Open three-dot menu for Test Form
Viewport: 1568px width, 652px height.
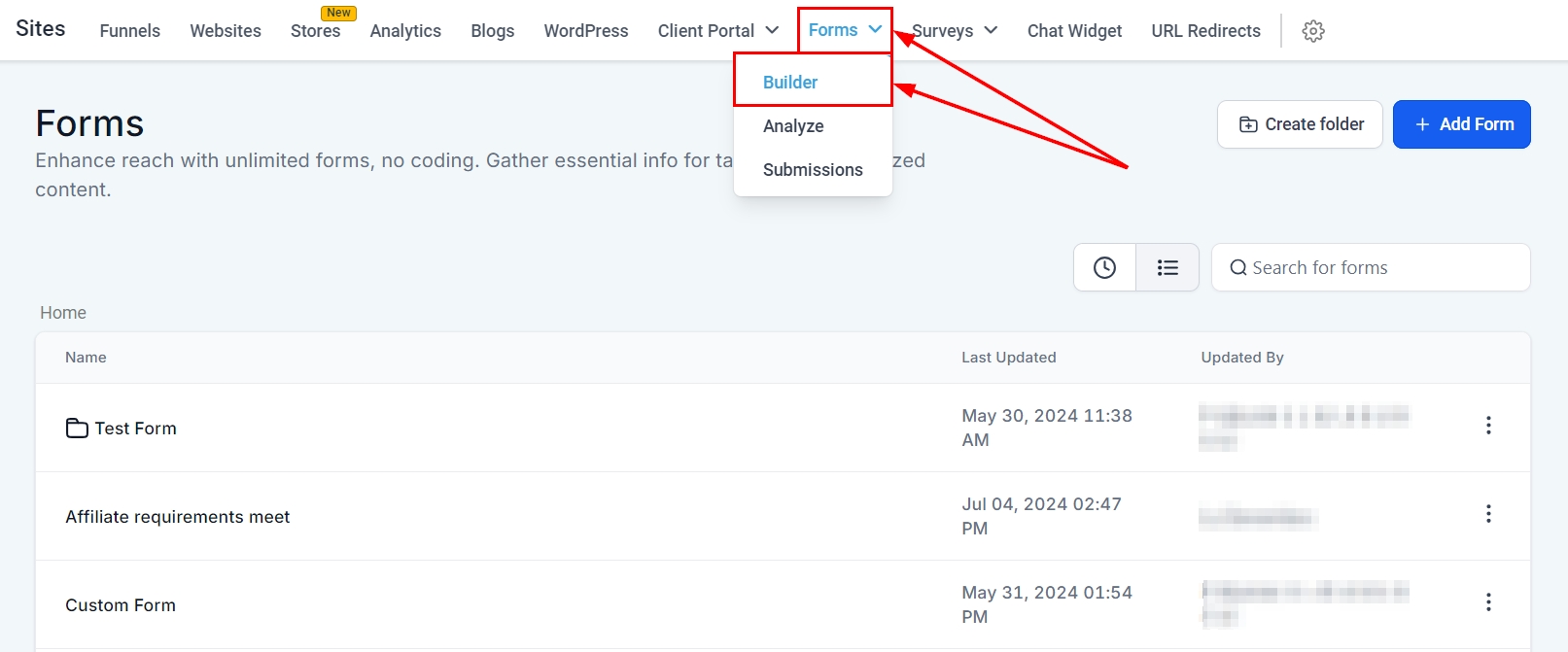(x=1487, y=426)
